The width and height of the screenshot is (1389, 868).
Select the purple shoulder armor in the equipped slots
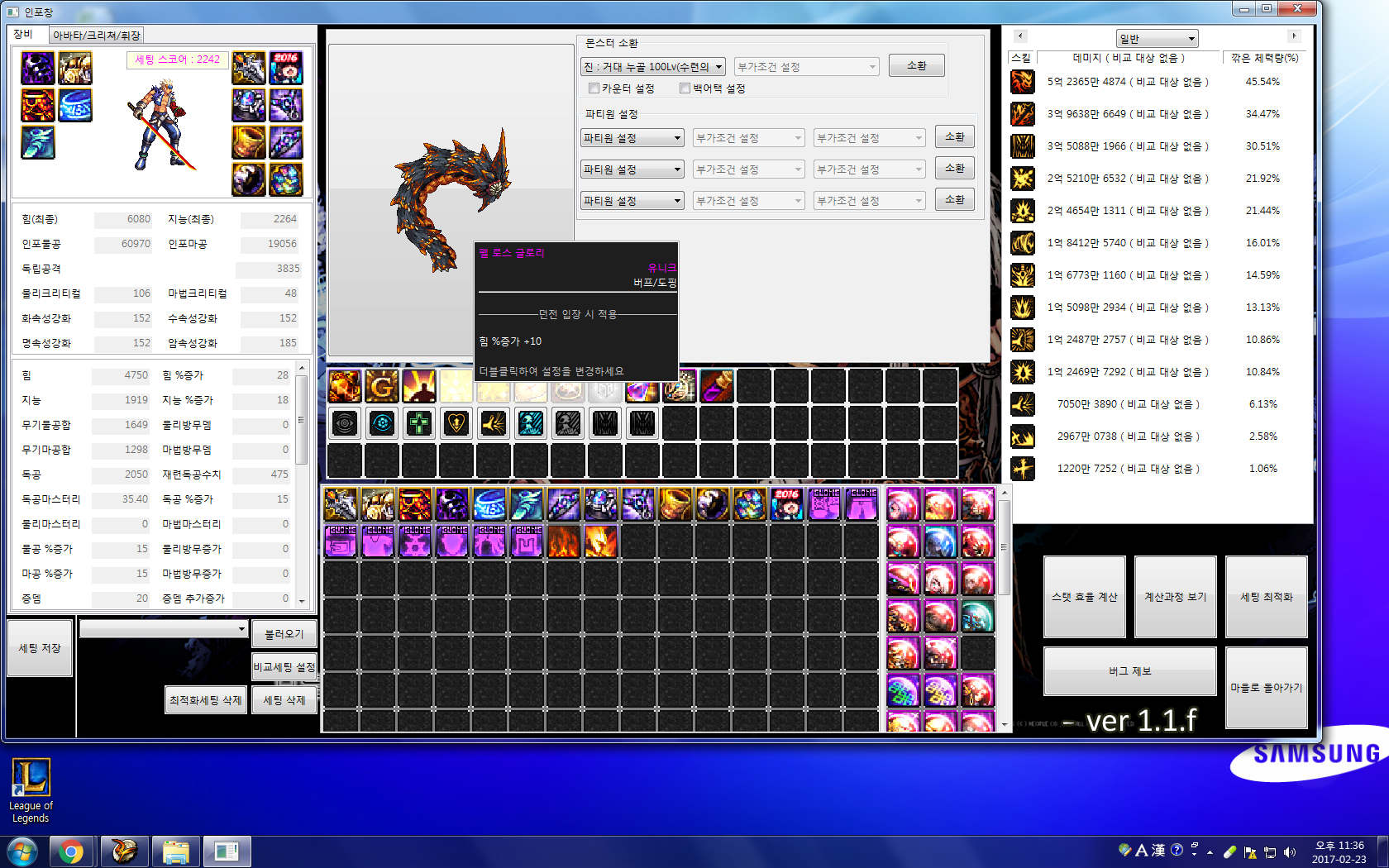coord(38,68)
